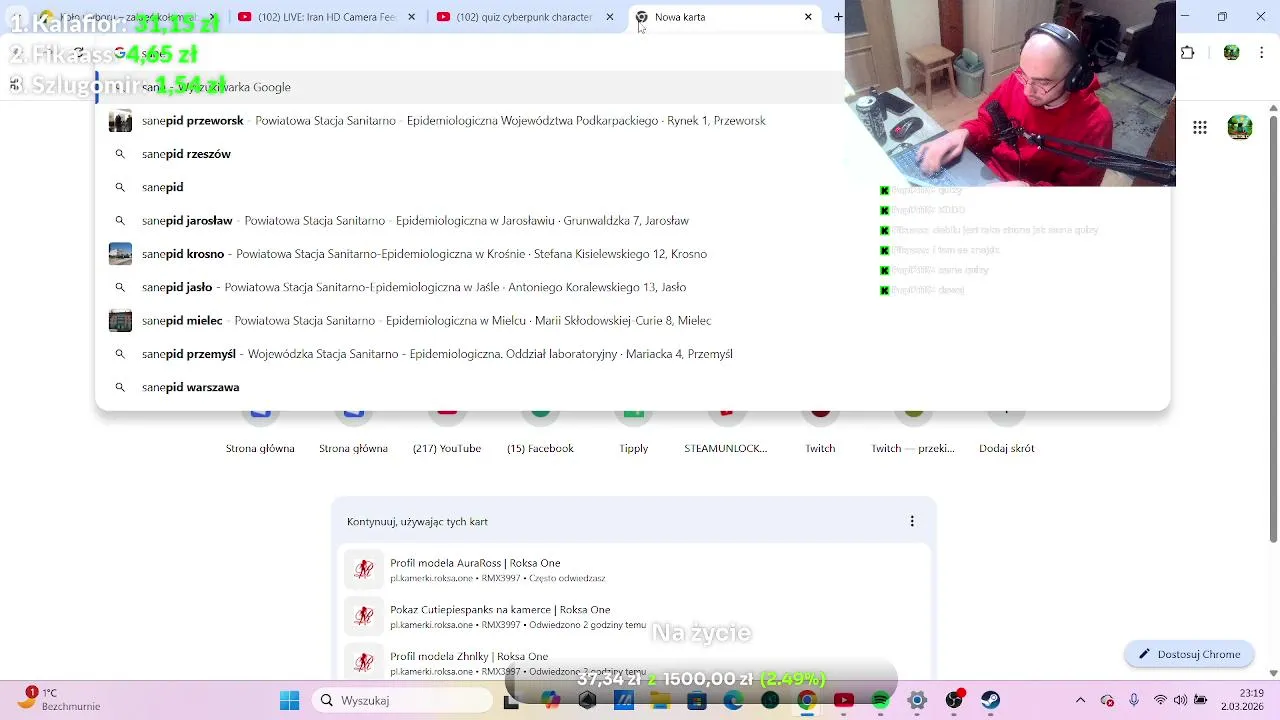
Task: Expand the hidden tray icons chevron
Action: point(1080,700)
